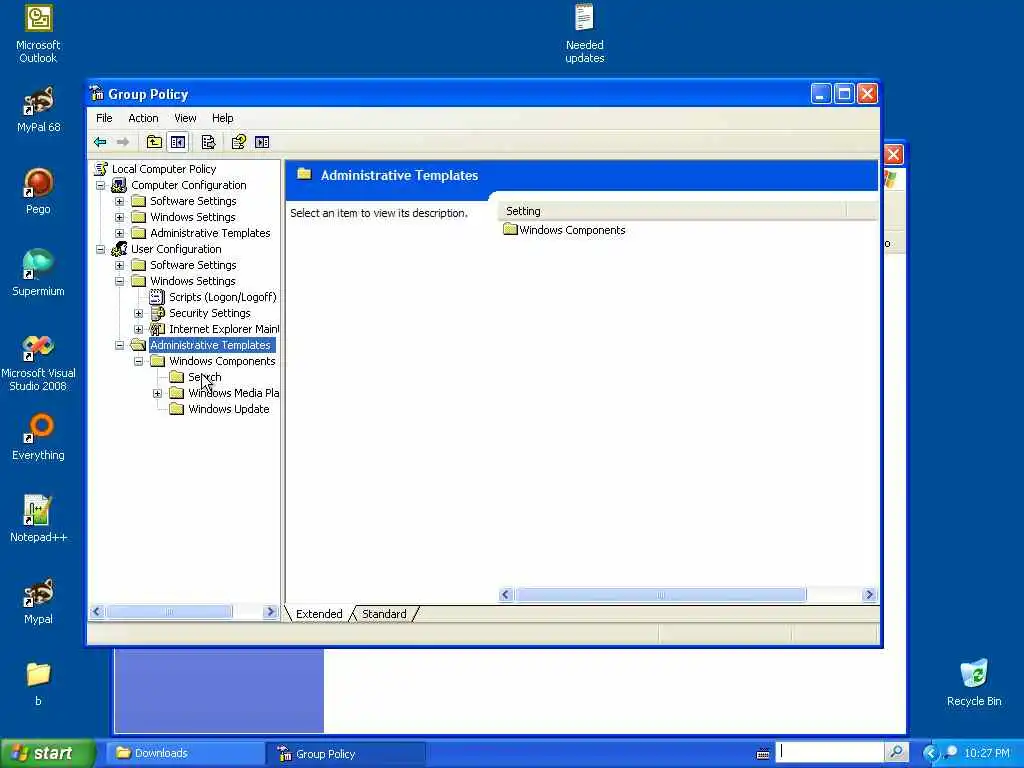This screenshot has width=1024, height=768.
Task: Select Windows Components in the tree
Action: [x=222, y=361]
